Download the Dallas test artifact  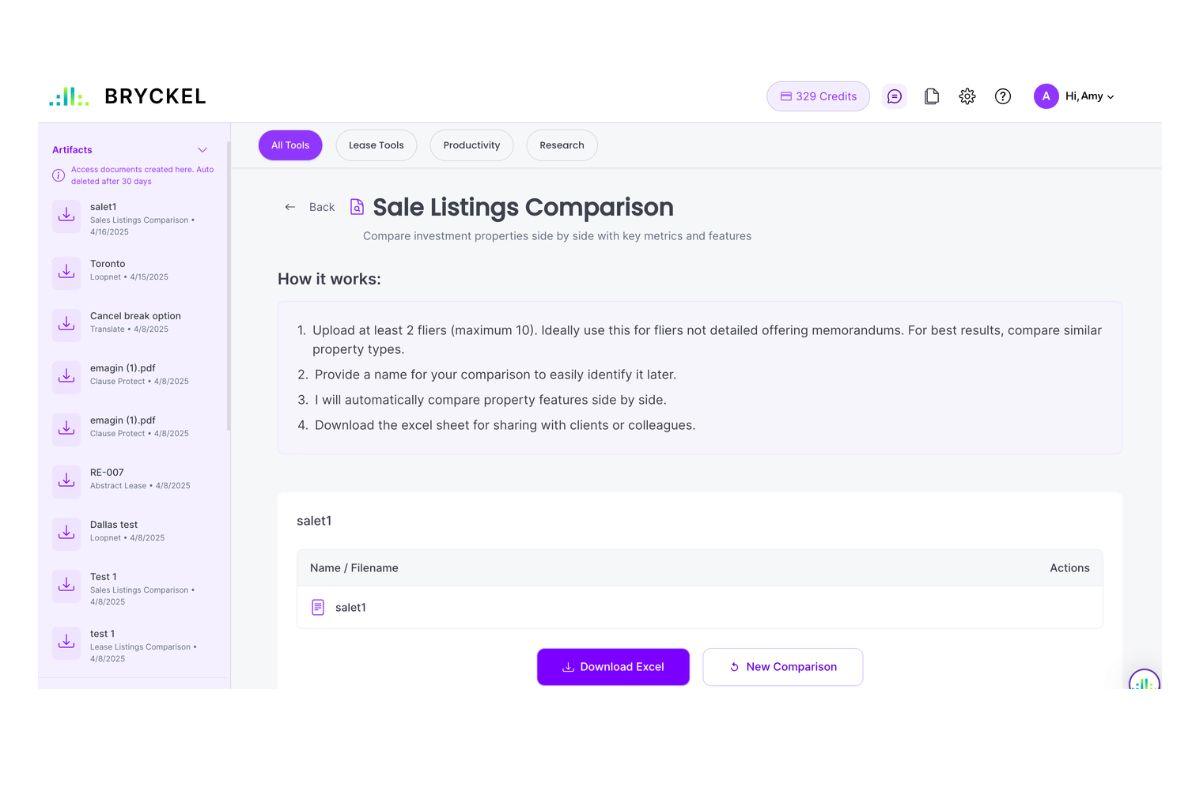pyautogui.click(x=66, y=532)
